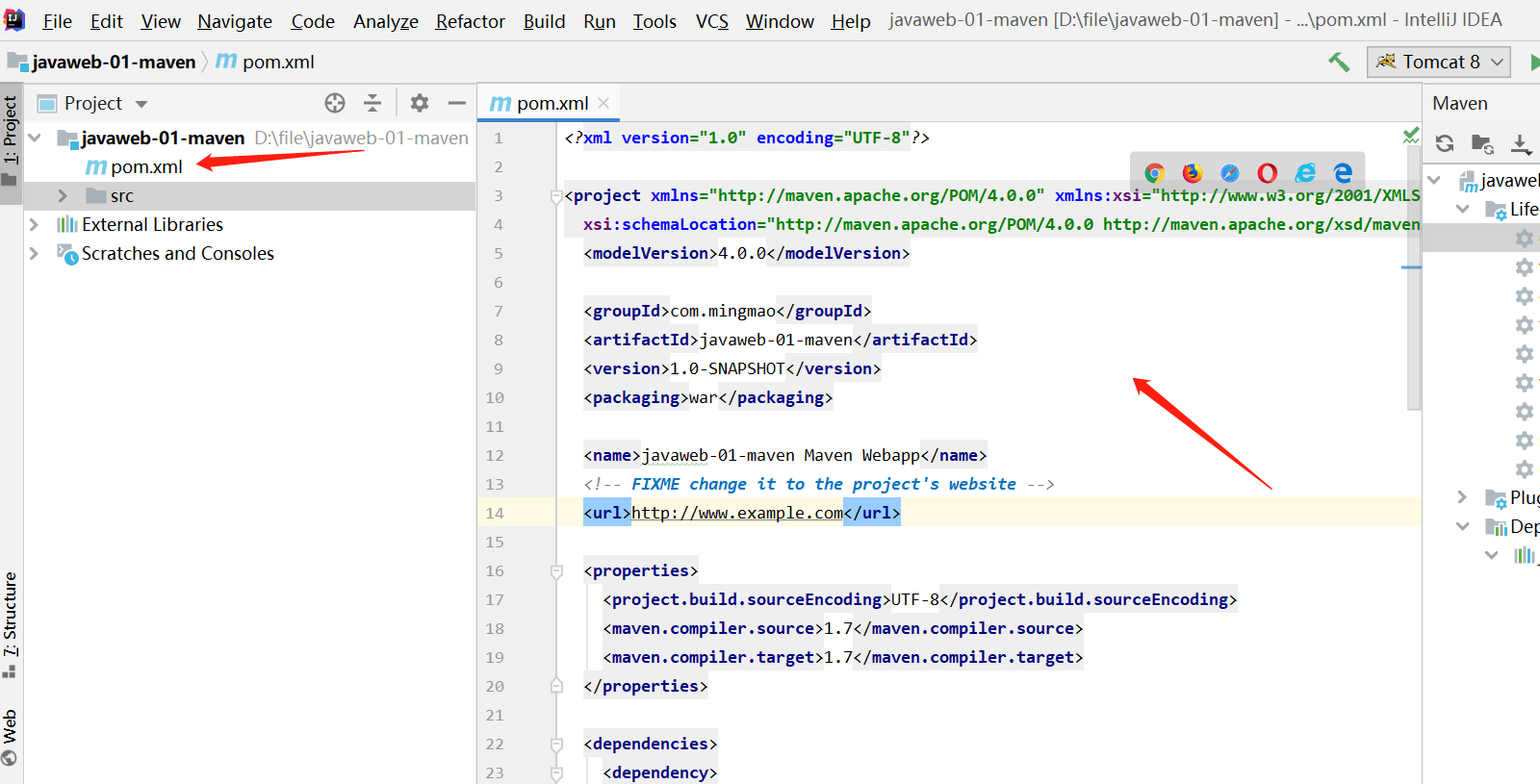Click the packaging war line
This screenshot has width=1540, height=784.
coord(708,397)
